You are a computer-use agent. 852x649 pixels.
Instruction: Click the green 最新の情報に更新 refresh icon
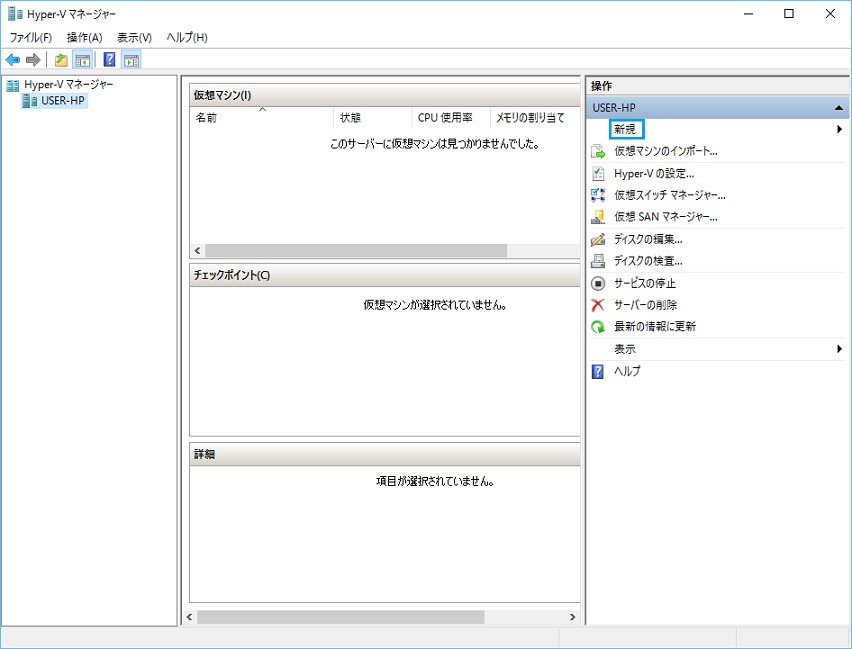(x=598, y=327)
